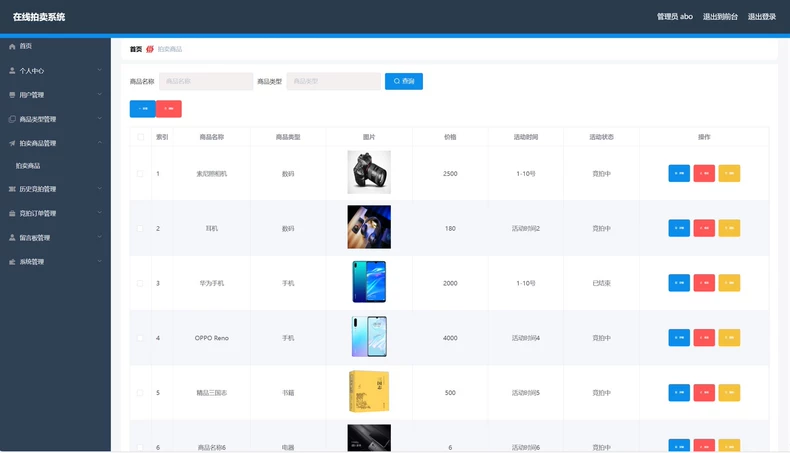Image resolution: width=790 pixels, height=453 pixels.
Task: Focus the 商品类型 search input field
Action: pyautogui.click(x=334, y=81)
